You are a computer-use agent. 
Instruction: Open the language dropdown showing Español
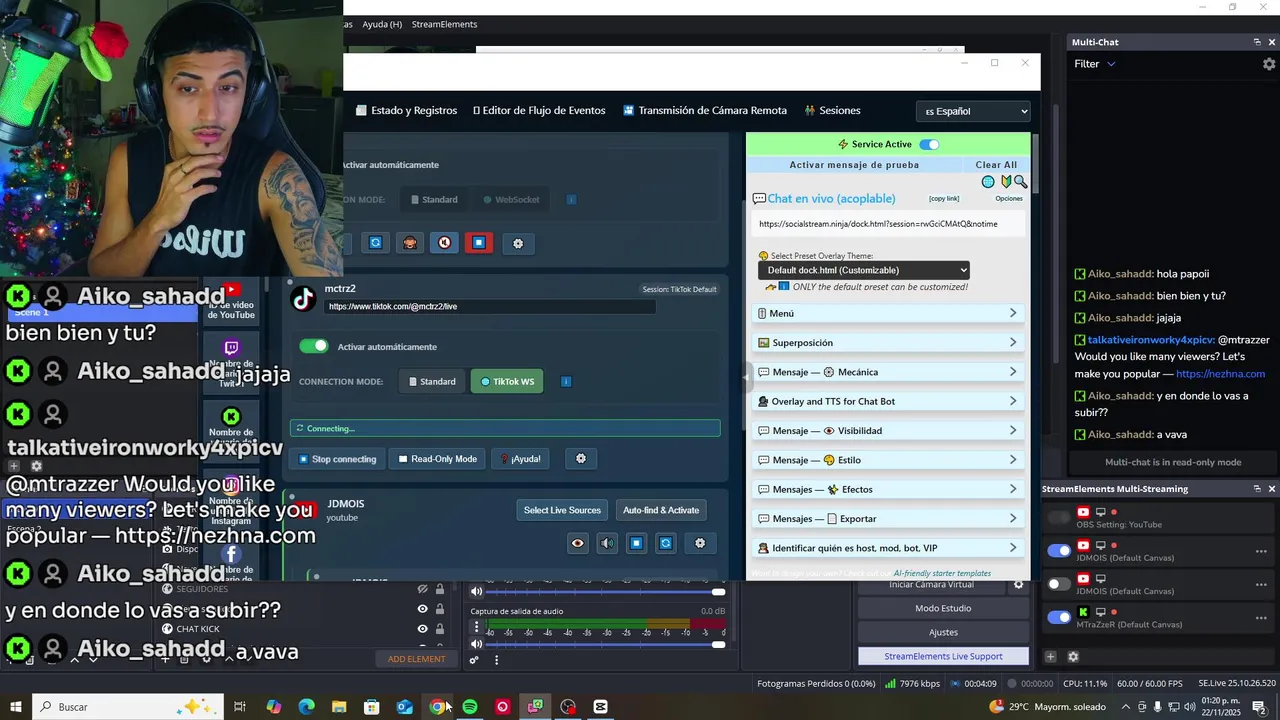(973, 111)
